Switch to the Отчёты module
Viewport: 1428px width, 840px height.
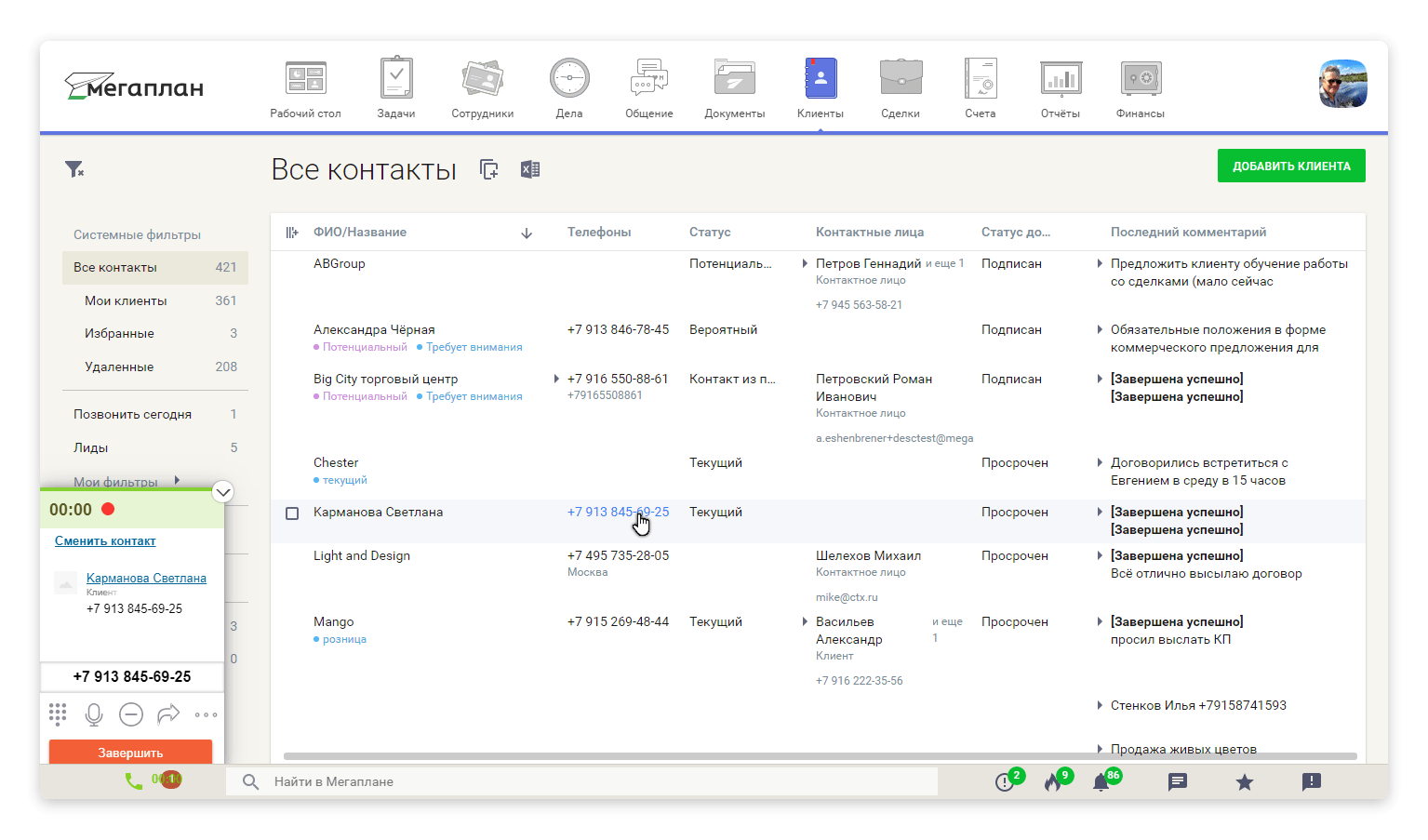[x=1060, y=79]
